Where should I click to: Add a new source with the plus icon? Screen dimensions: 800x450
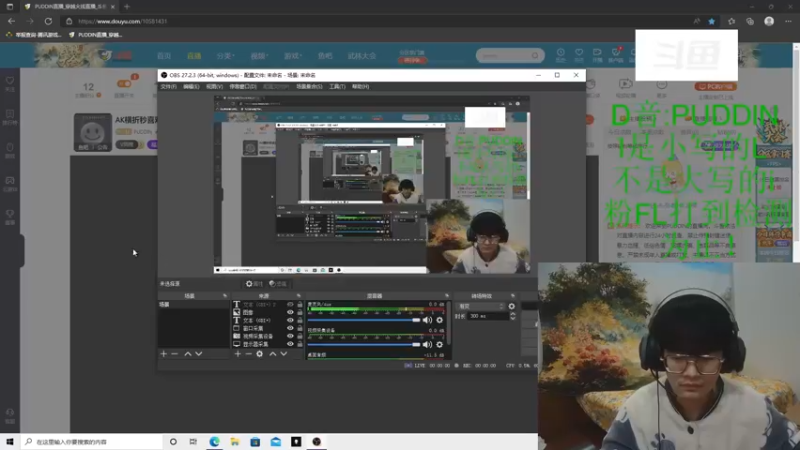[238, 354]
